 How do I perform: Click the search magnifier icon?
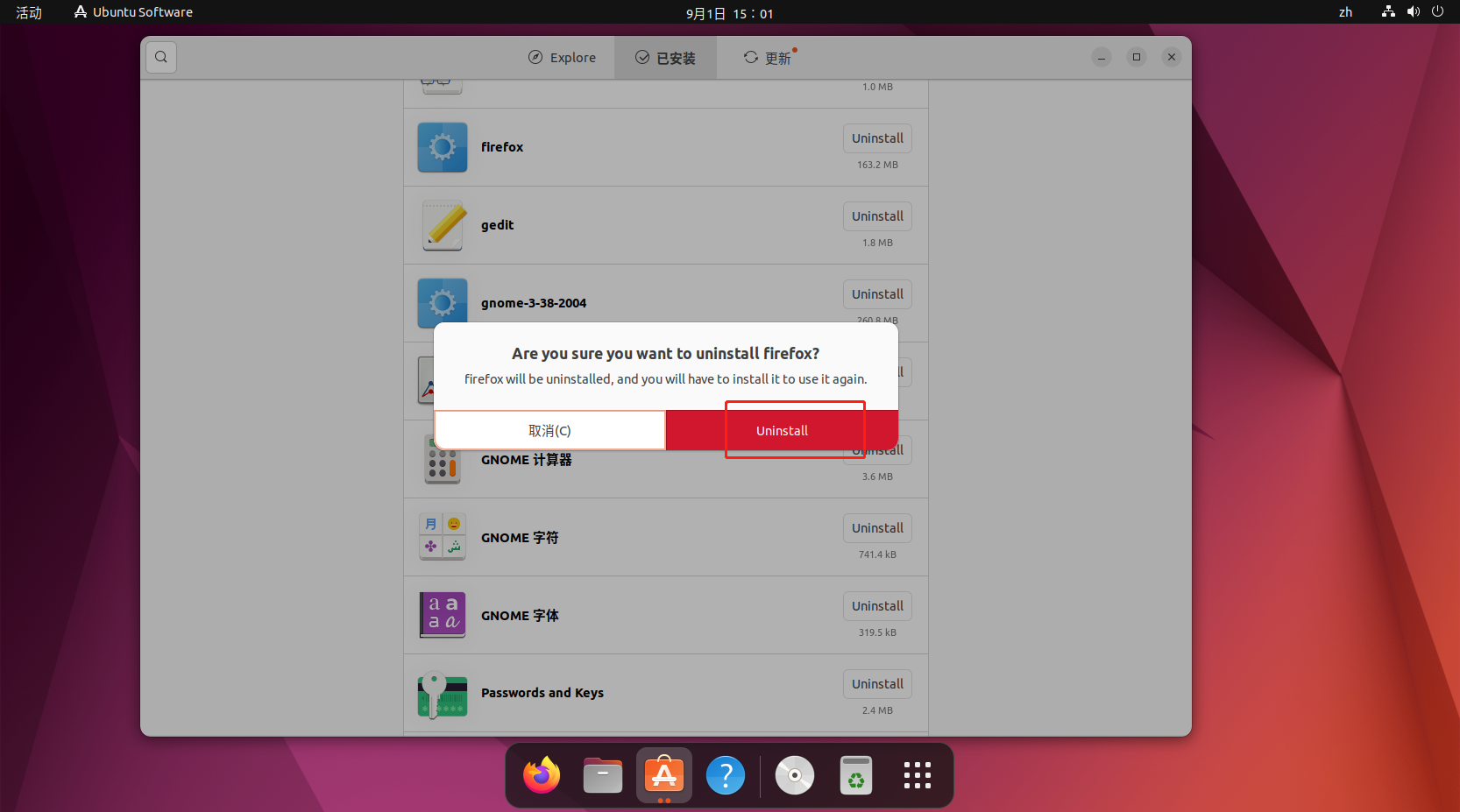coord(161,57)
